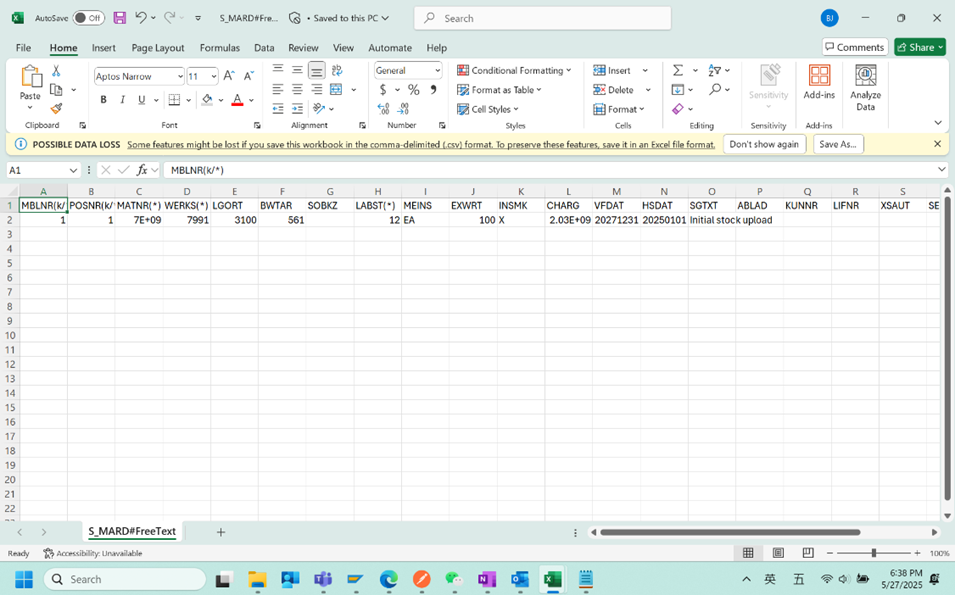This screenshot has width=955, height=595.
Task: Open the Formulas ribbon tab
Action: click(219, 47)
